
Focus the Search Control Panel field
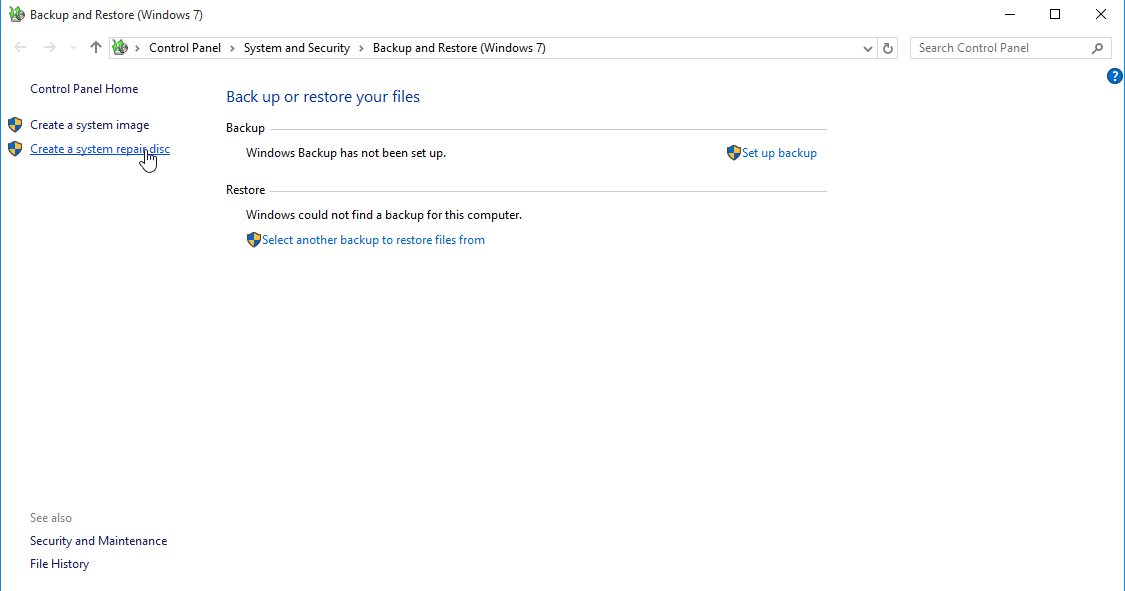pyautogui.click(x=1000, y=48)
